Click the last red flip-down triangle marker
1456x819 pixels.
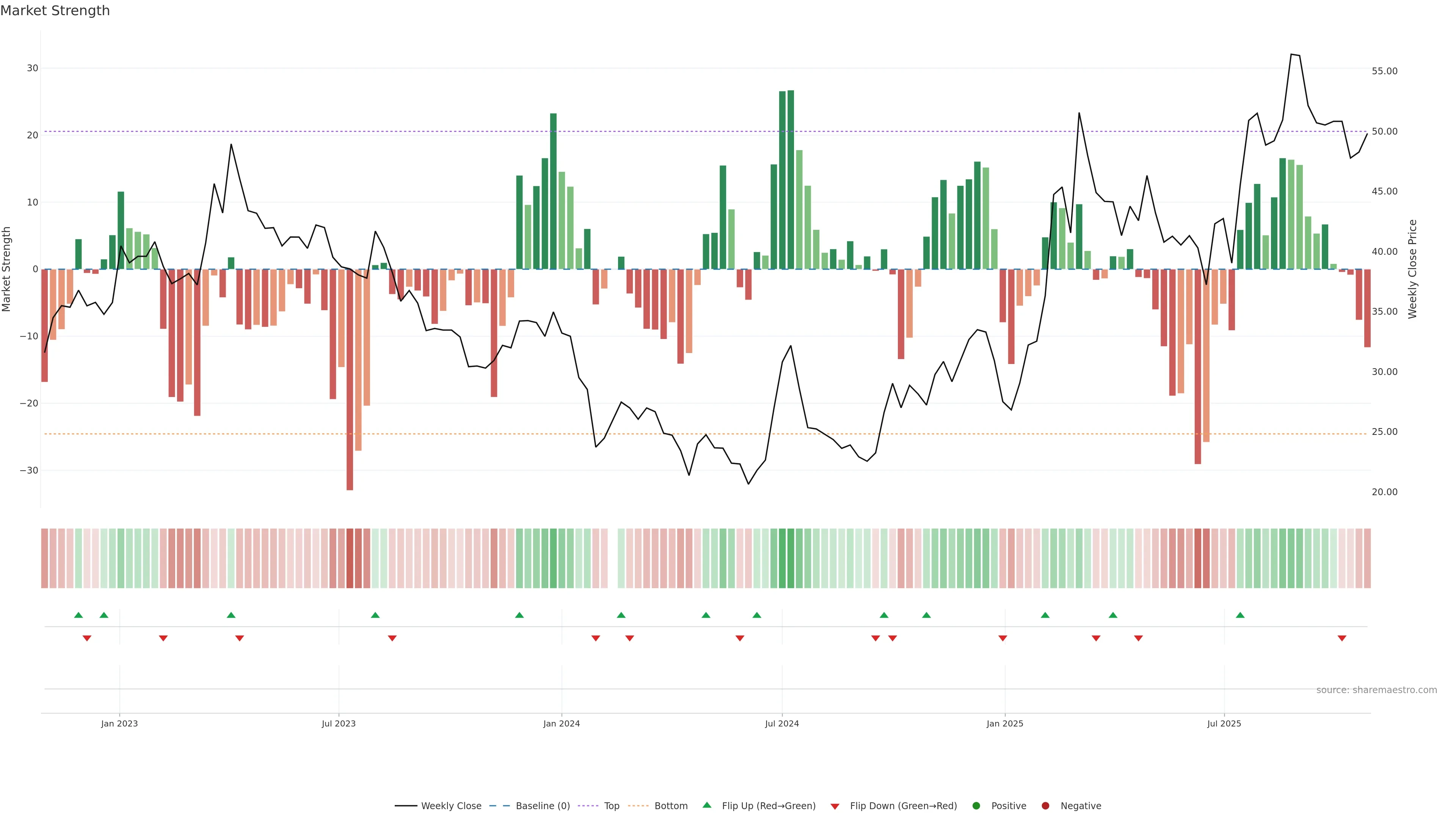[1342, 638]
